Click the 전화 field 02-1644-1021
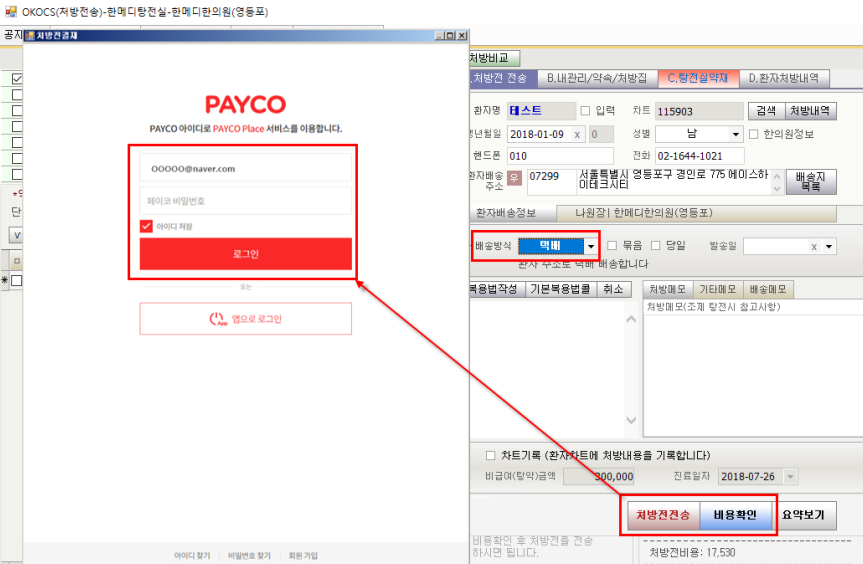This screenshot has height=564, width=863. [700, 156]
